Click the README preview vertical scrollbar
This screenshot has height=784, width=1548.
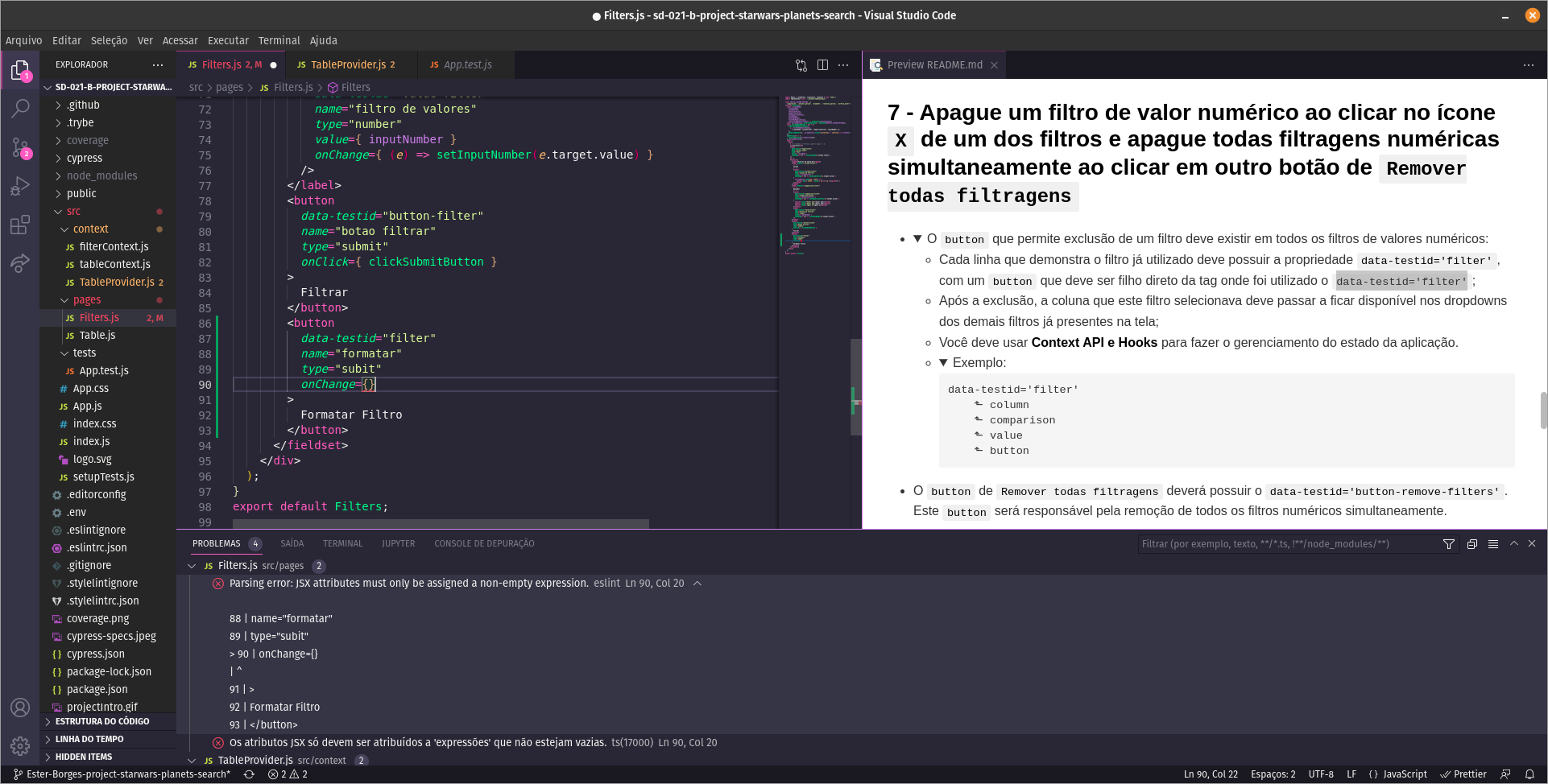tap(1543, 411)
